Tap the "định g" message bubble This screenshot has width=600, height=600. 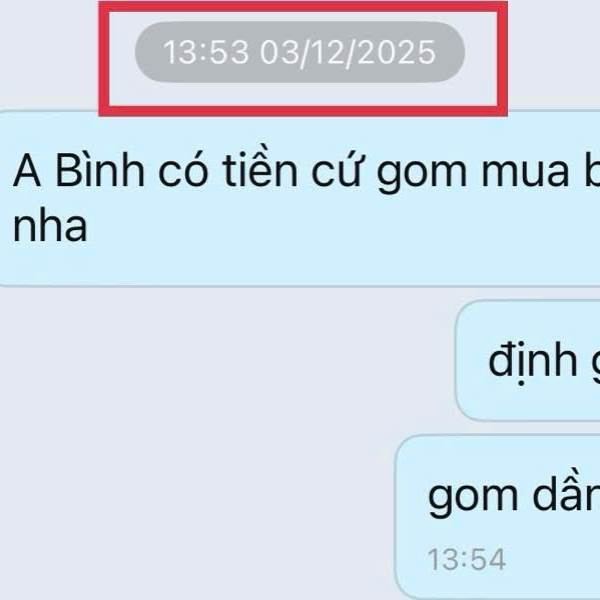[x=528, y=360]
